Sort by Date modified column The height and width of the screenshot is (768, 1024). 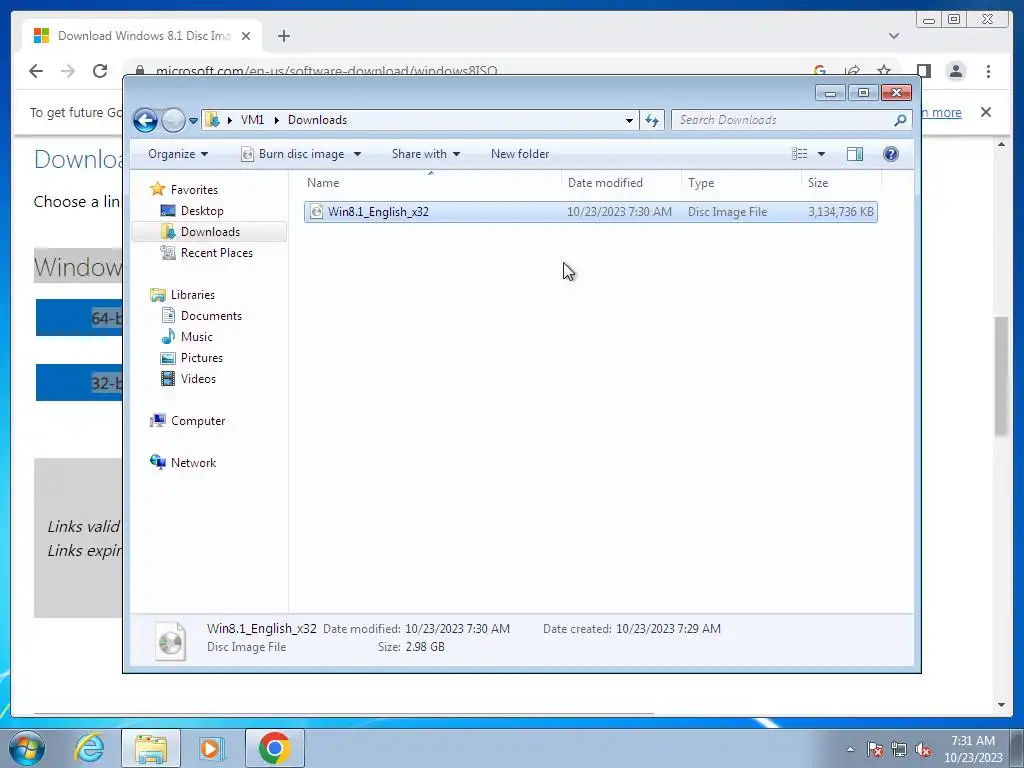coord(620,183)
